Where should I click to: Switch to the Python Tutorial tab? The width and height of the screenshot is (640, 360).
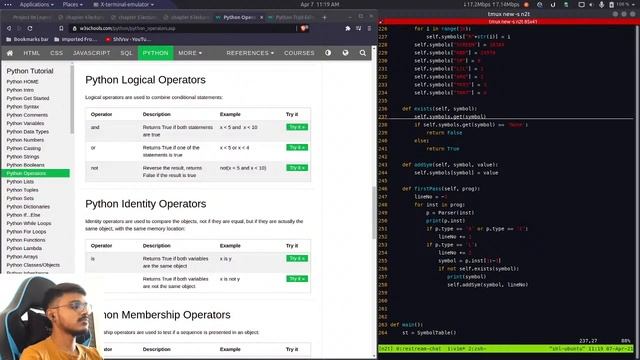(291, 18)
